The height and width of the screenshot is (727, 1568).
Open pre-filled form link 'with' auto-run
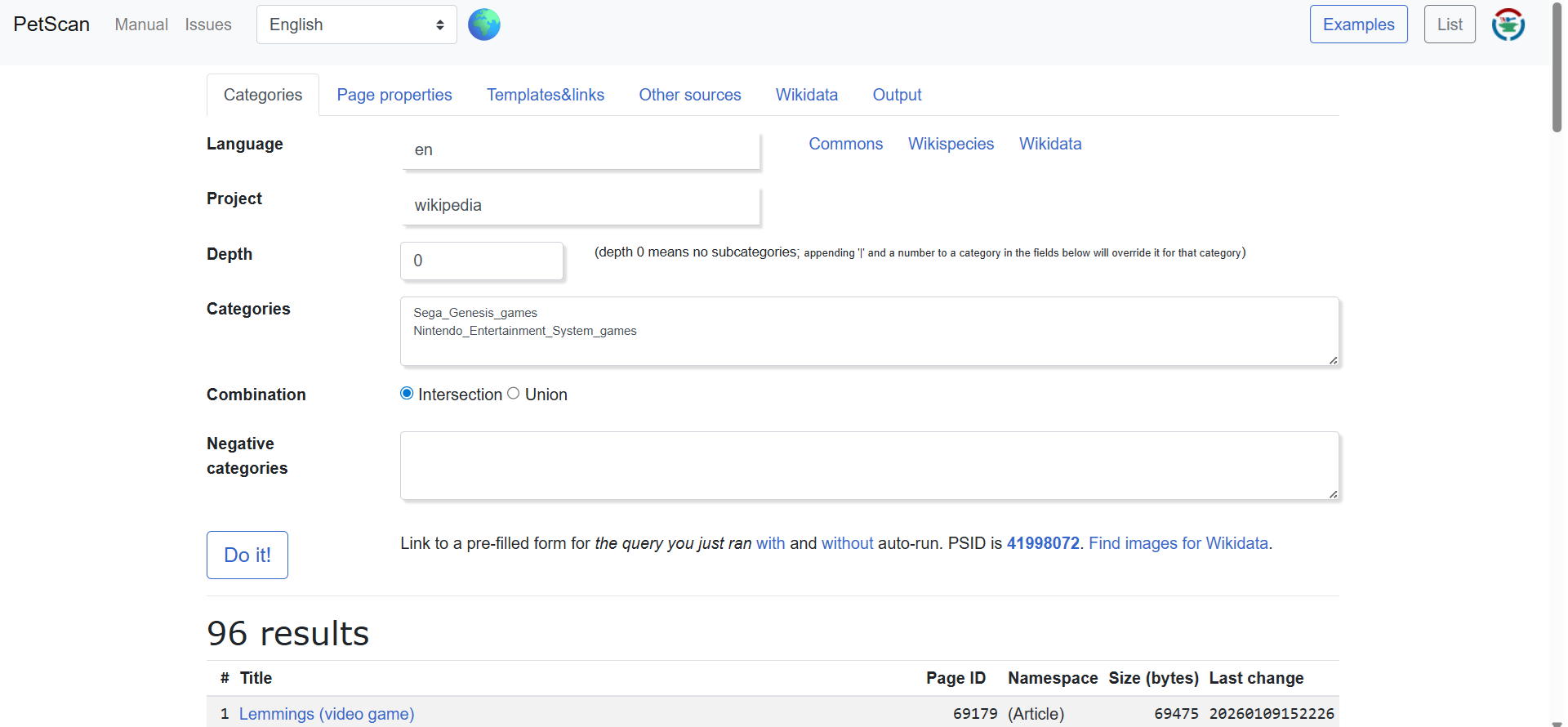[x=771, y=543]
